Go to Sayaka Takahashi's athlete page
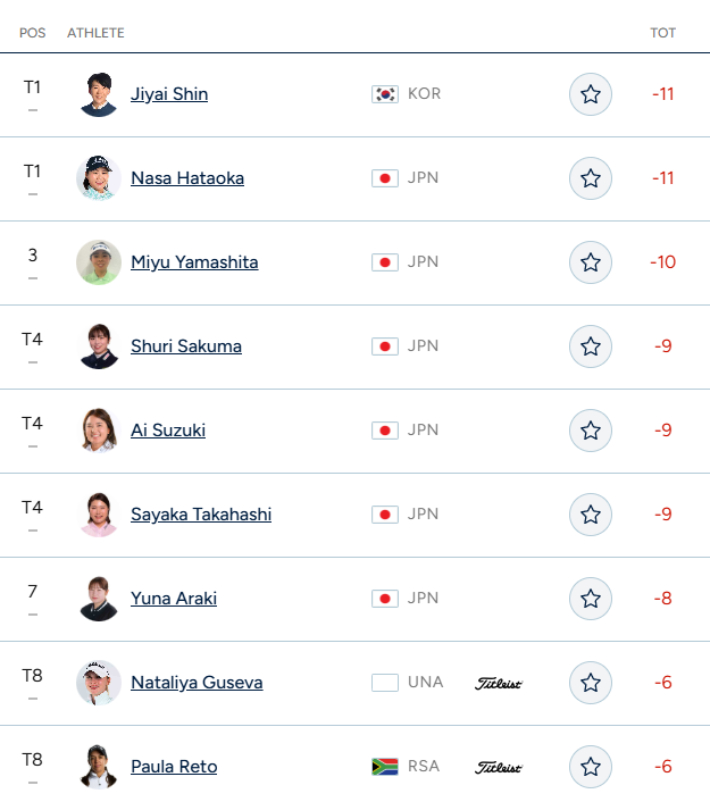710x798 pixels. coord(201,514)
